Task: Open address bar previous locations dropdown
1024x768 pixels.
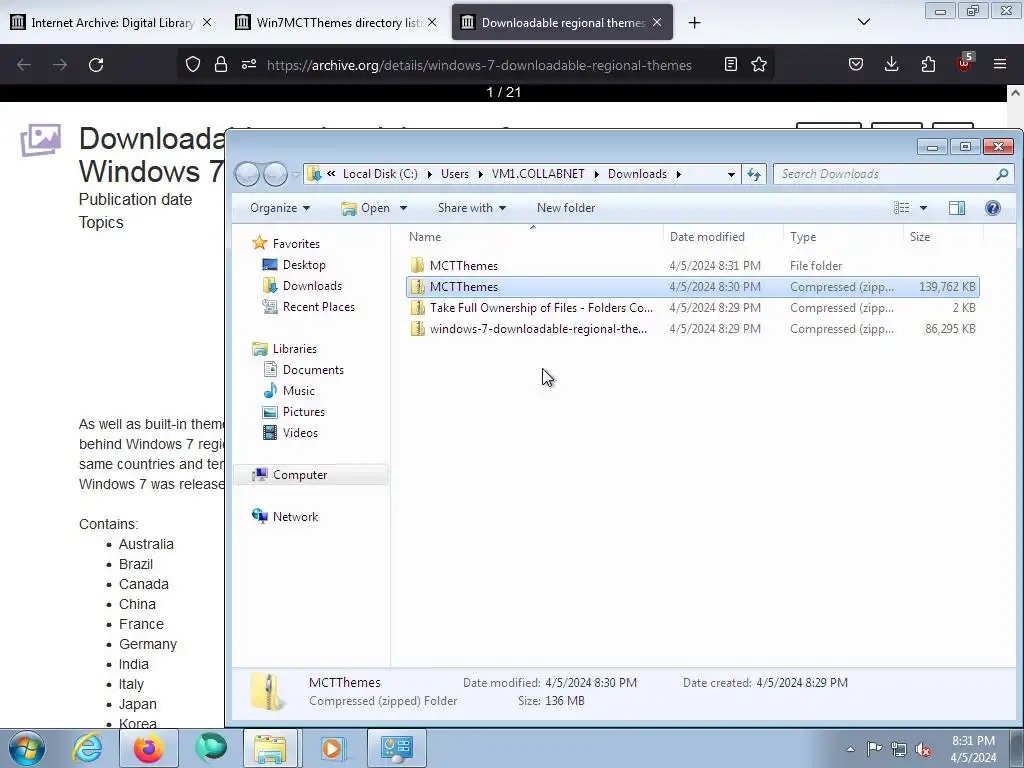Action: tap(731, 174)
